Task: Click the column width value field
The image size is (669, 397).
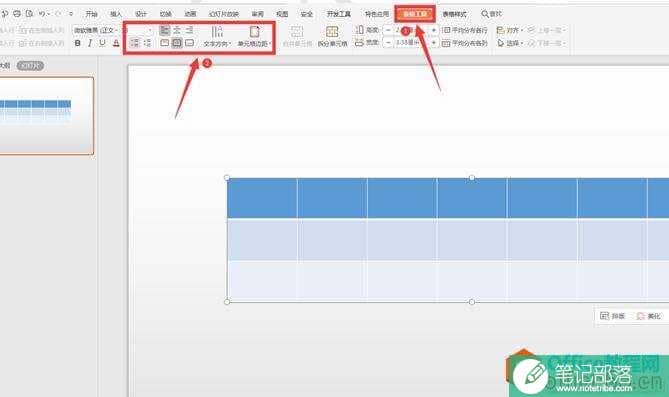Action: tap(410, 43)
